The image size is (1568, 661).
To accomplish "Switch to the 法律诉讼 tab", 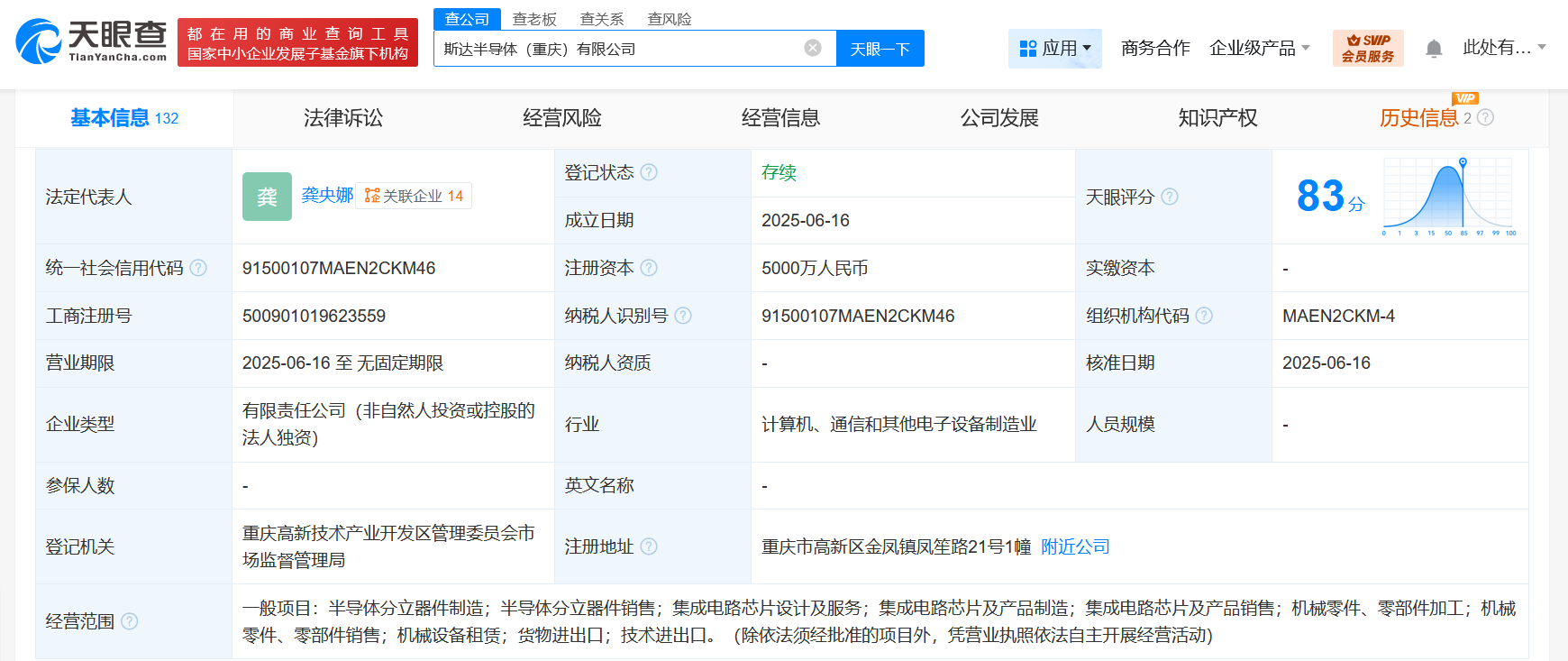I will tap(343, 118).
